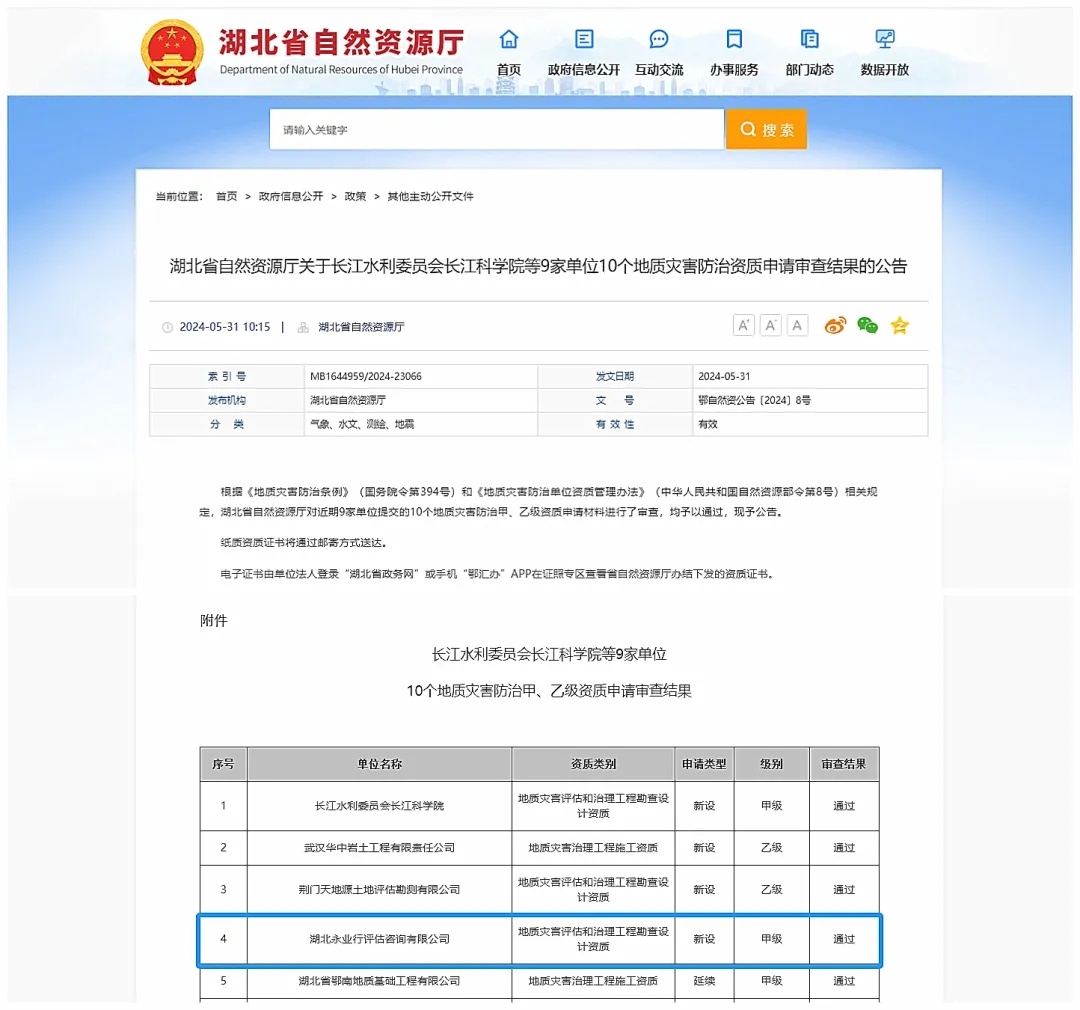Click the speech bubble icon for 互动交流
Viewport: 1080px width, 1010px height.
[x=658, y=39]
